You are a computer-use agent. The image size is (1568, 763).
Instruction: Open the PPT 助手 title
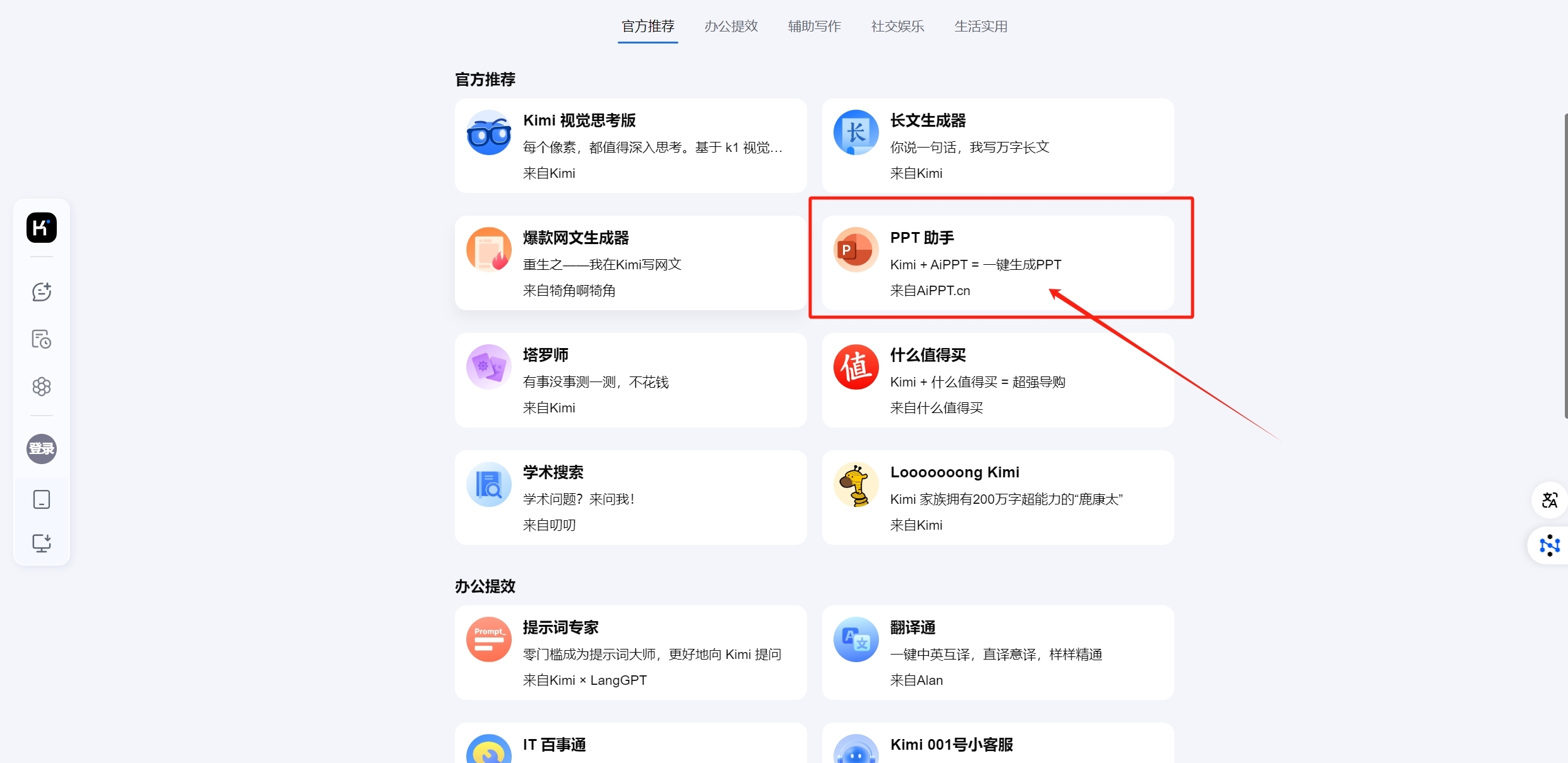point(922,238)
